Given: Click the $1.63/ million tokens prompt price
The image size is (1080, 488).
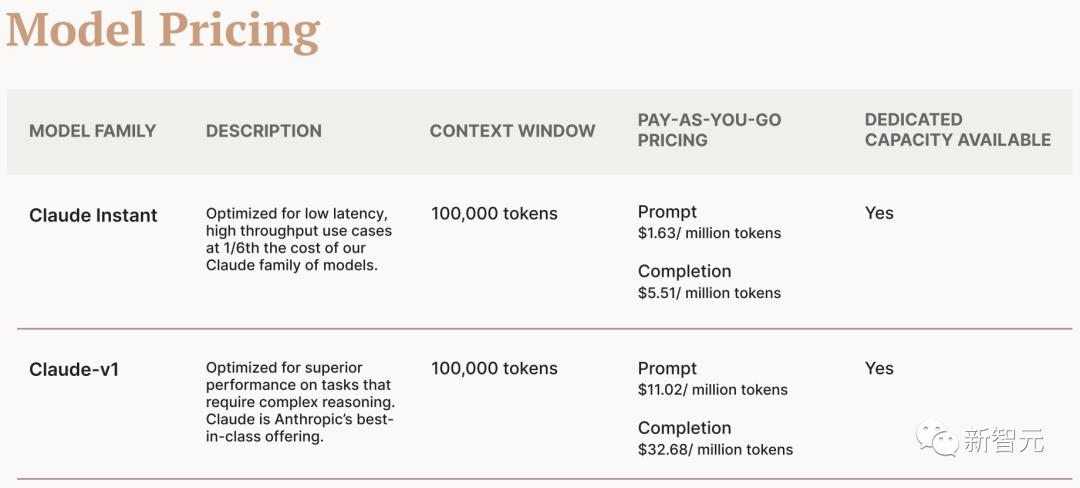Looking at the screenshot, I should 709,233.
